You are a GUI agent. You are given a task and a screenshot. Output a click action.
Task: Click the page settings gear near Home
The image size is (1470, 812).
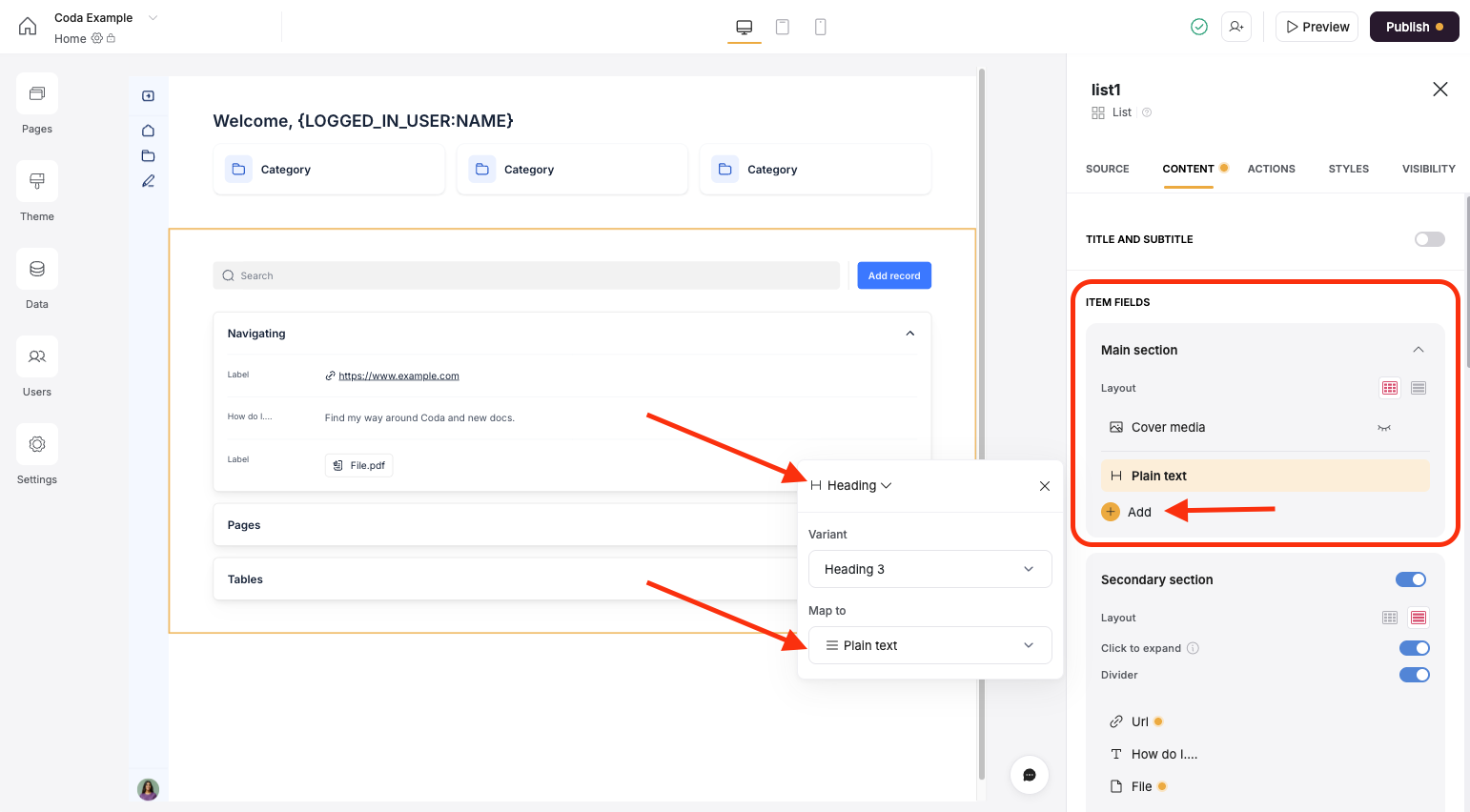(x=97, y=38)
